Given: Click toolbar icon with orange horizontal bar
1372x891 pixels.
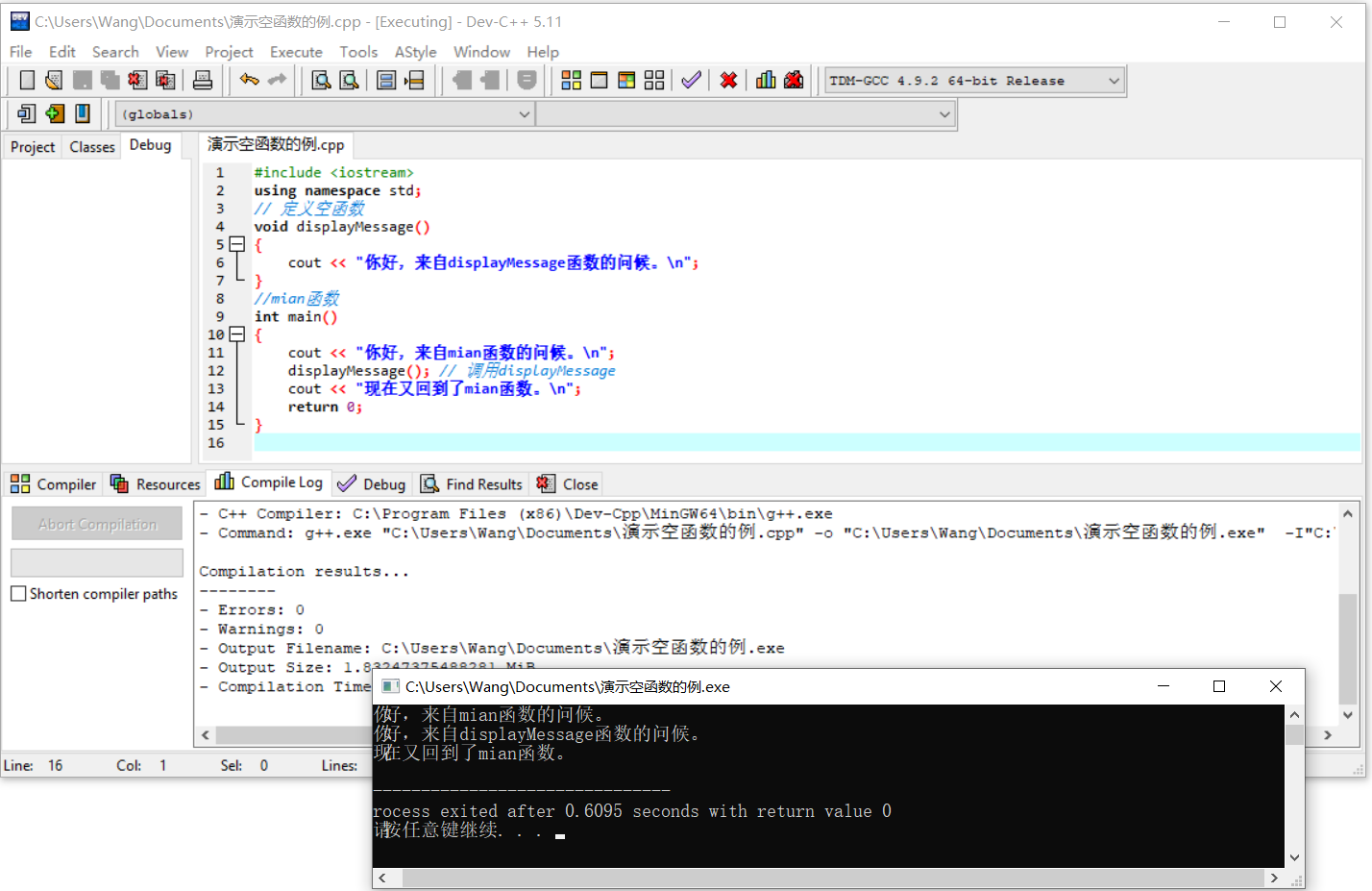Looking at the screenshot, I should click(415, 81).
